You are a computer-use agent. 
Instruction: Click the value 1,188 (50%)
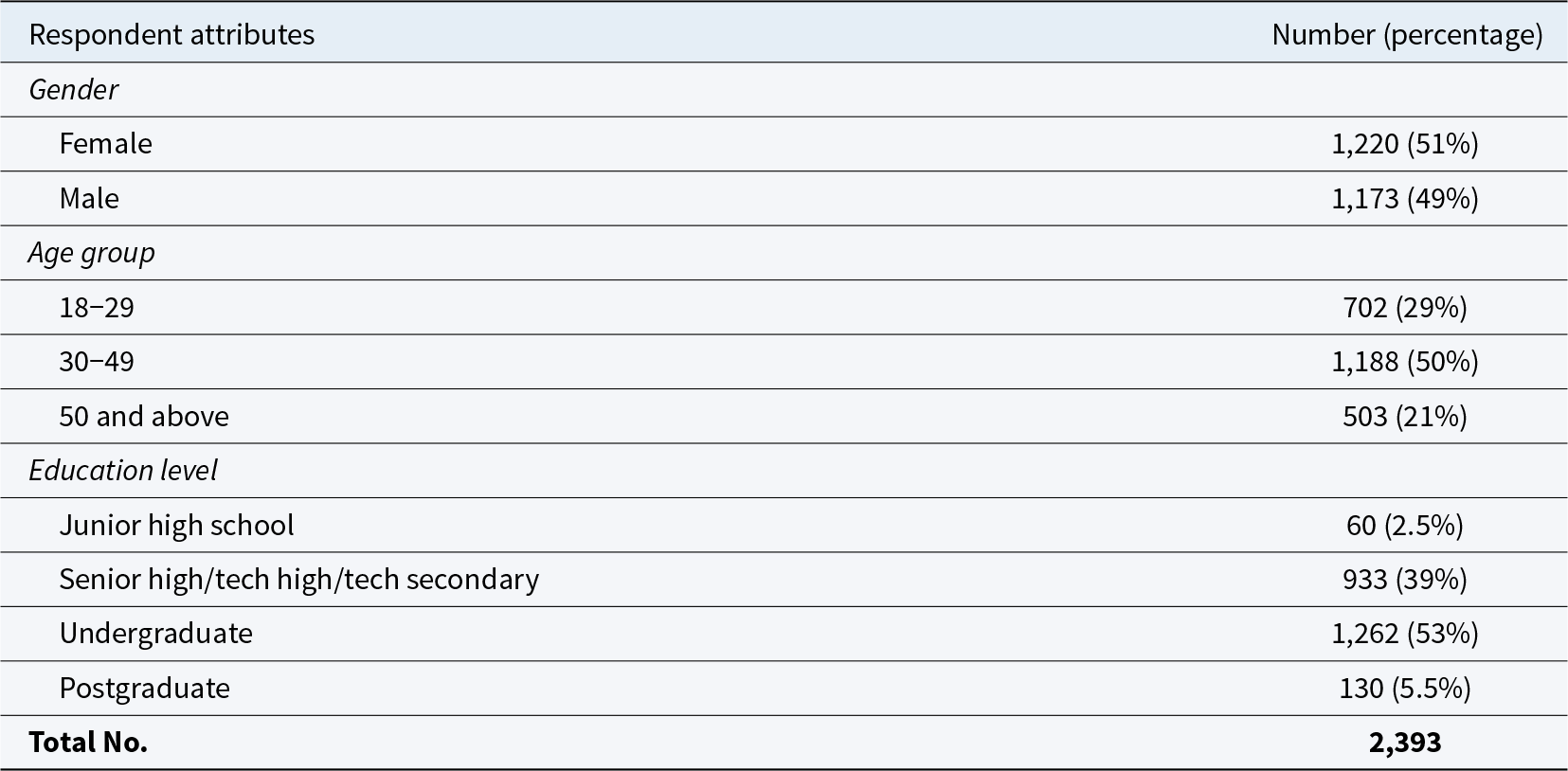pyautogui.click(x=1405, y=362)
